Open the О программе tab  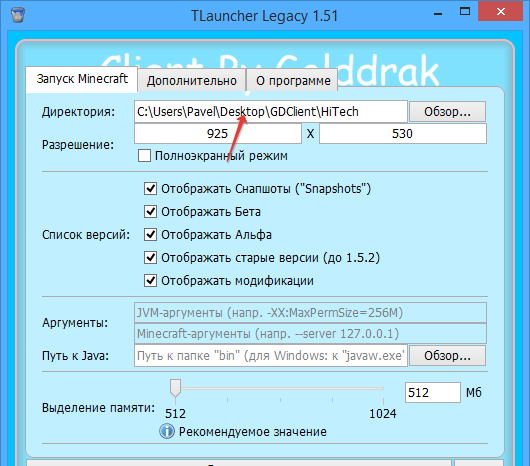click(x=293, y=80)
